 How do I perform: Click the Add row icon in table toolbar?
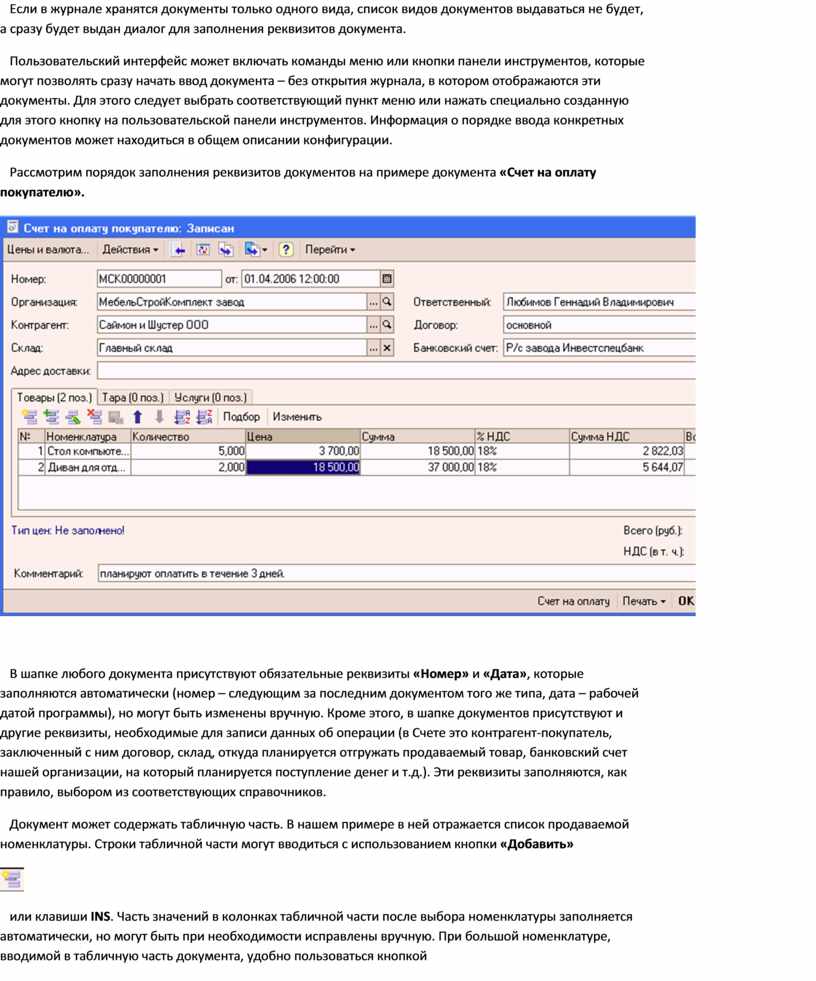29,417
